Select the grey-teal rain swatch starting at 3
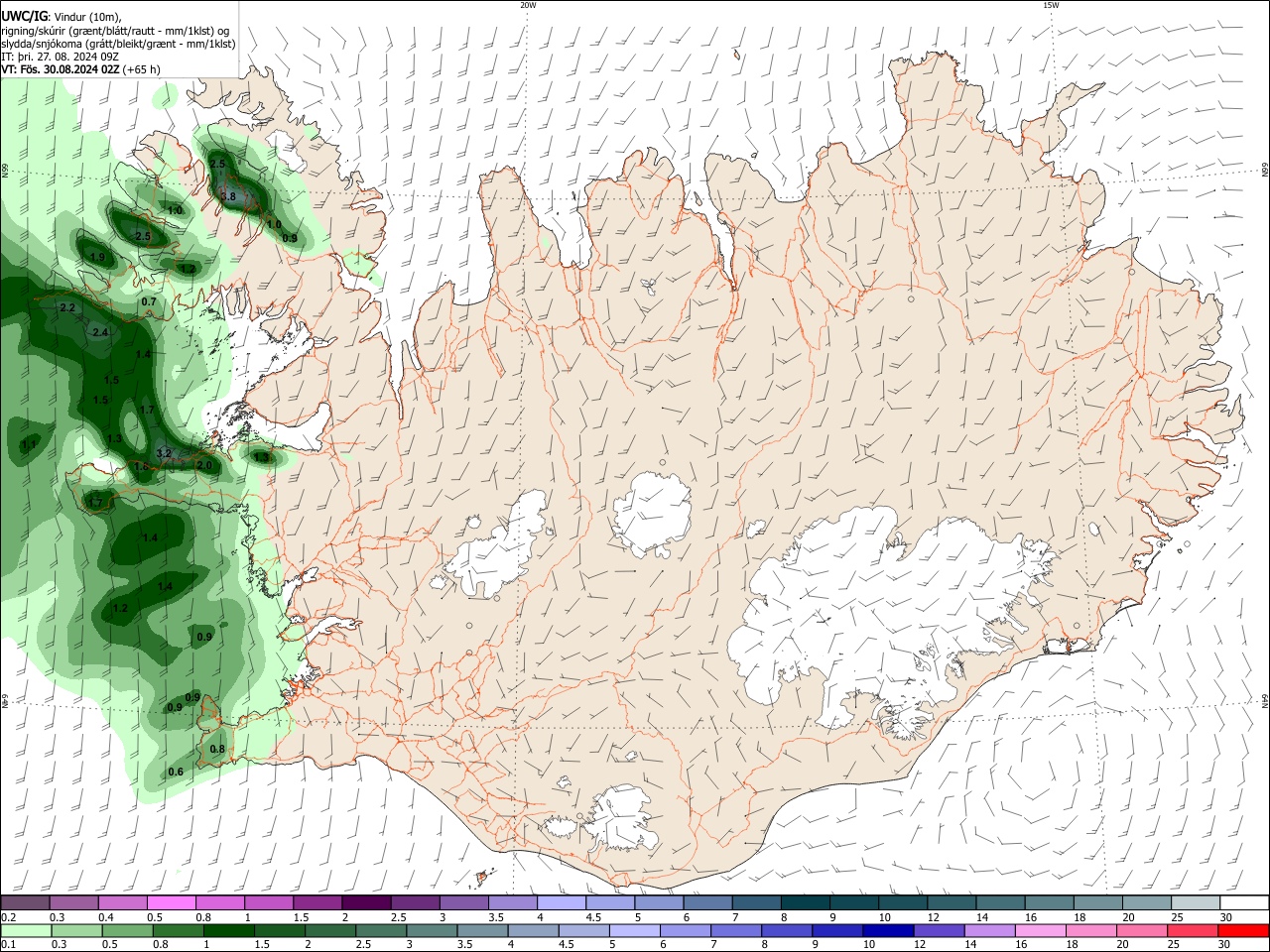Image resolution: width=1270 pixels, height=952 pixels. [x=433, y=930]
